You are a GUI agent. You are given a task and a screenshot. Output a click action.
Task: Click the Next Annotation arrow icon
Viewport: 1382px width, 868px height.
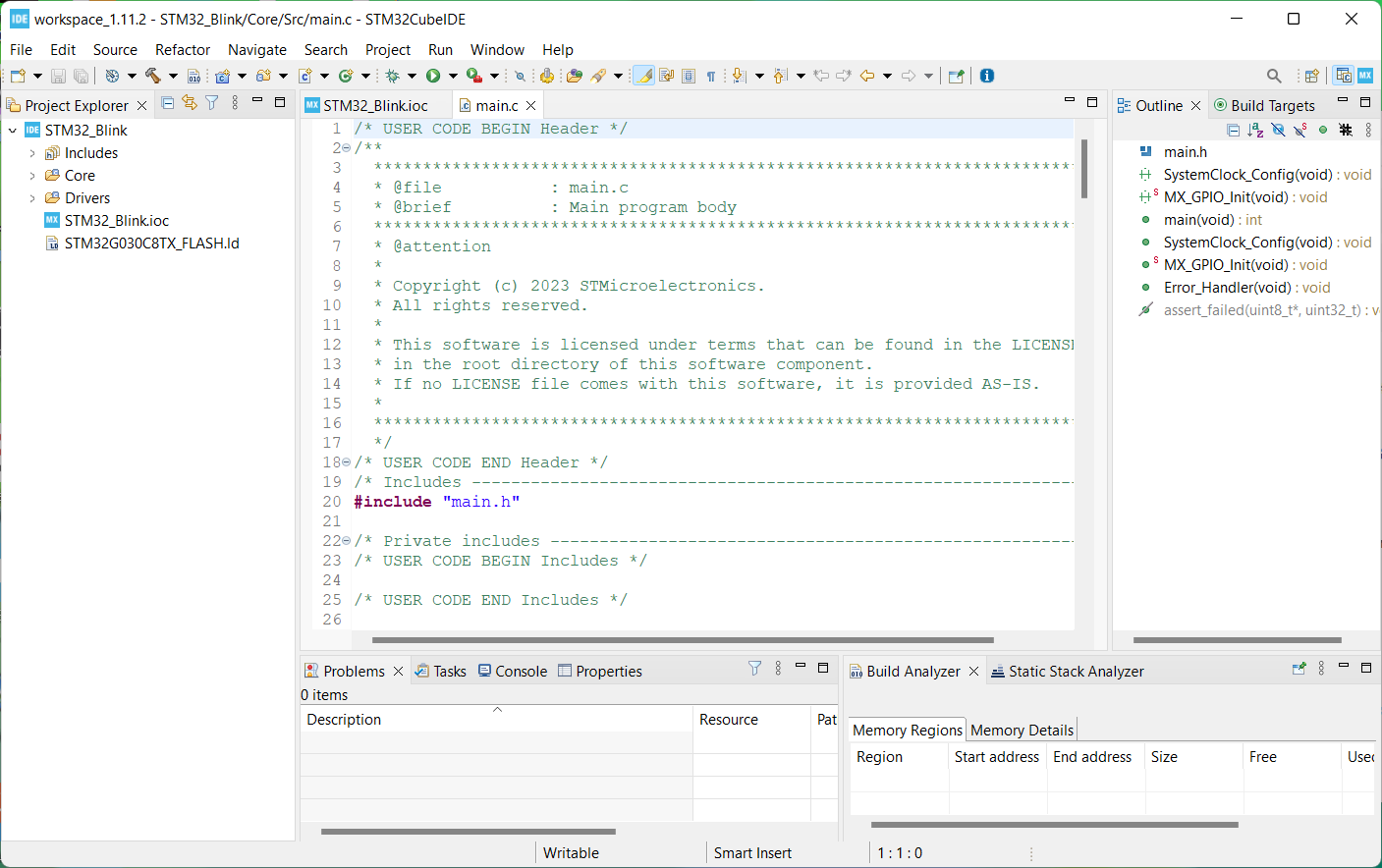[739, 76]
